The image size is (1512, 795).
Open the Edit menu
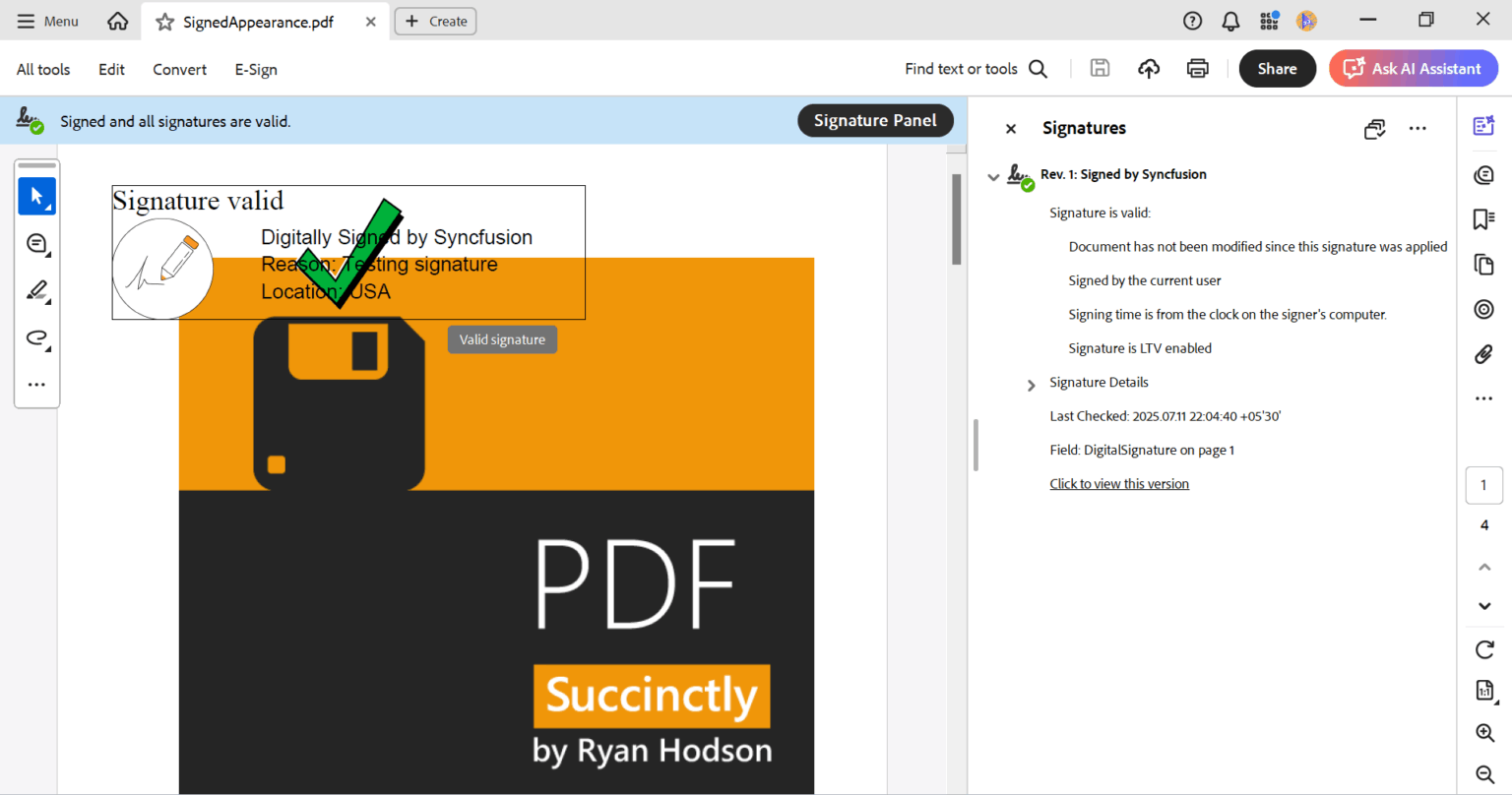click(x=110, y=69)
